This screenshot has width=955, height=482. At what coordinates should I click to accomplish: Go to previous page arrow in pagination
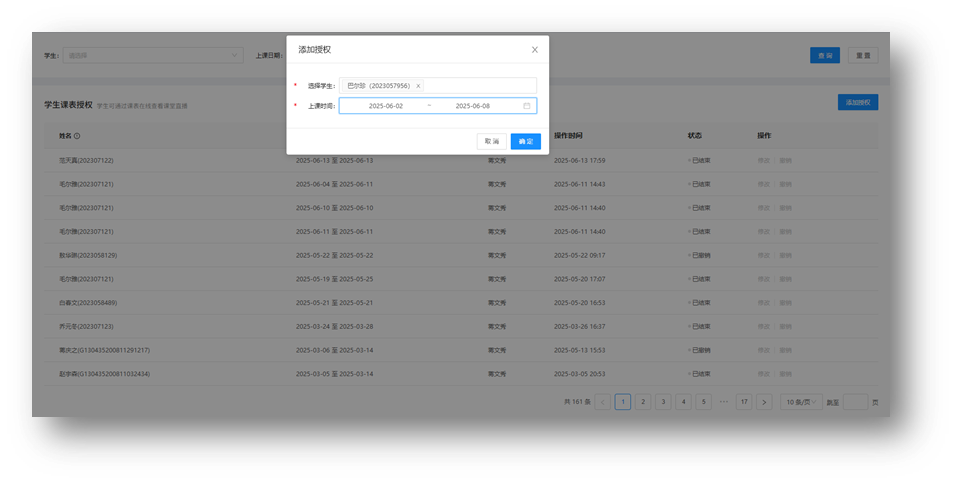602,402
